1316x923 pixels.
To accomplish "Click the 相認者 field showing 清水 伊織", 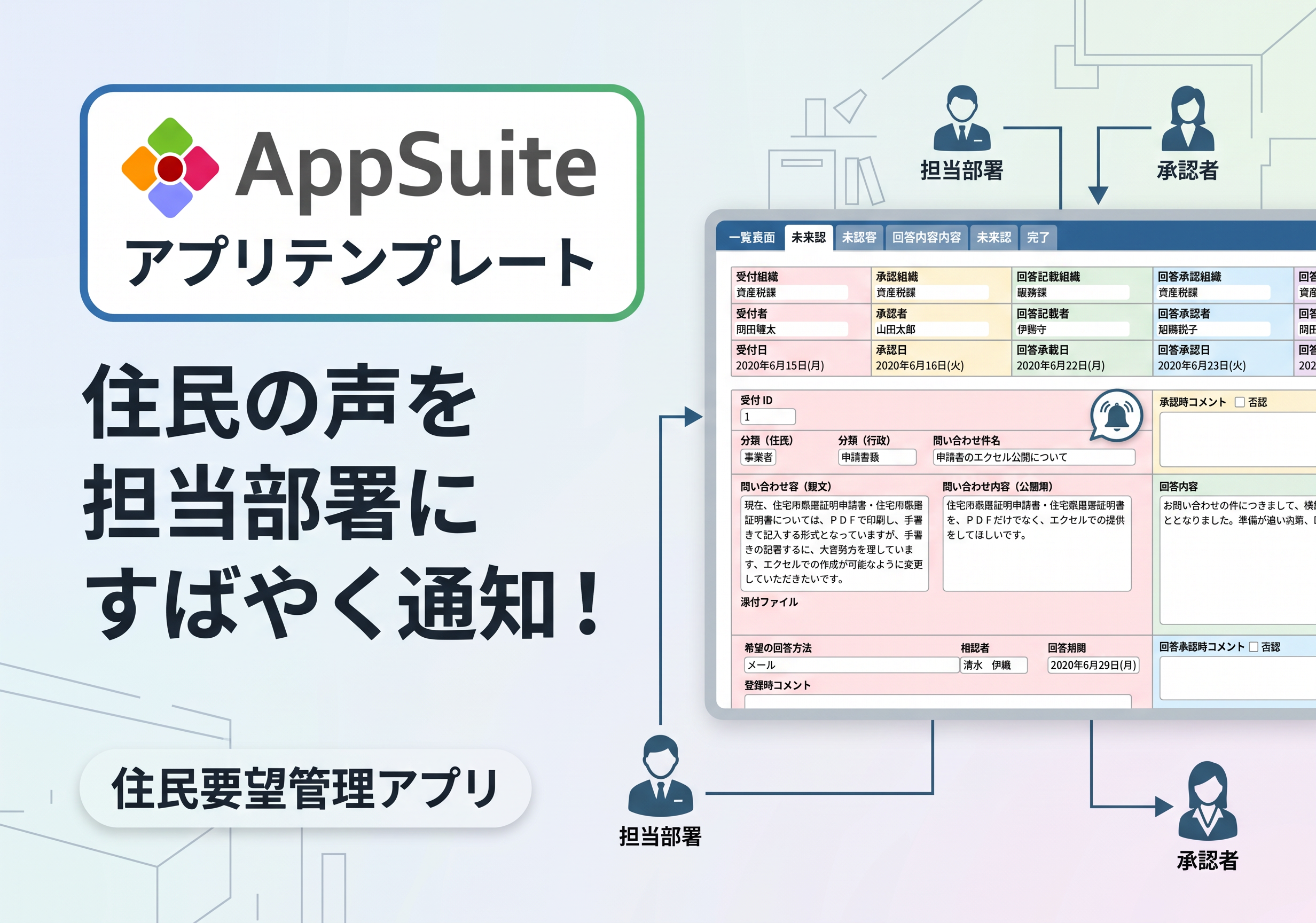I will click(994, 665).
